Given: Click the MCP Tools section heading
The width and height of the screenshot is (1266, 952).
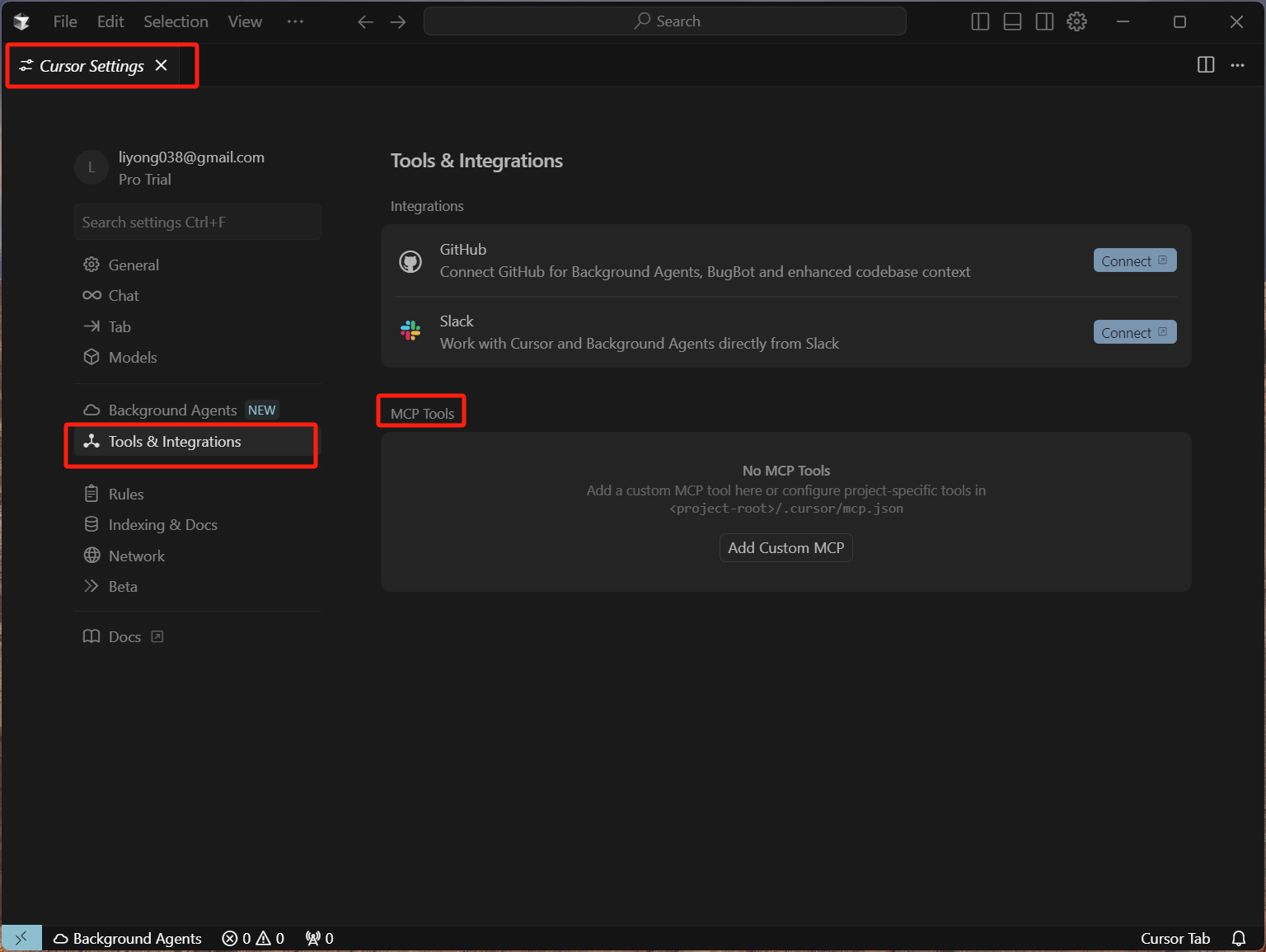Looking at the screenshot, I should [423, 414].
